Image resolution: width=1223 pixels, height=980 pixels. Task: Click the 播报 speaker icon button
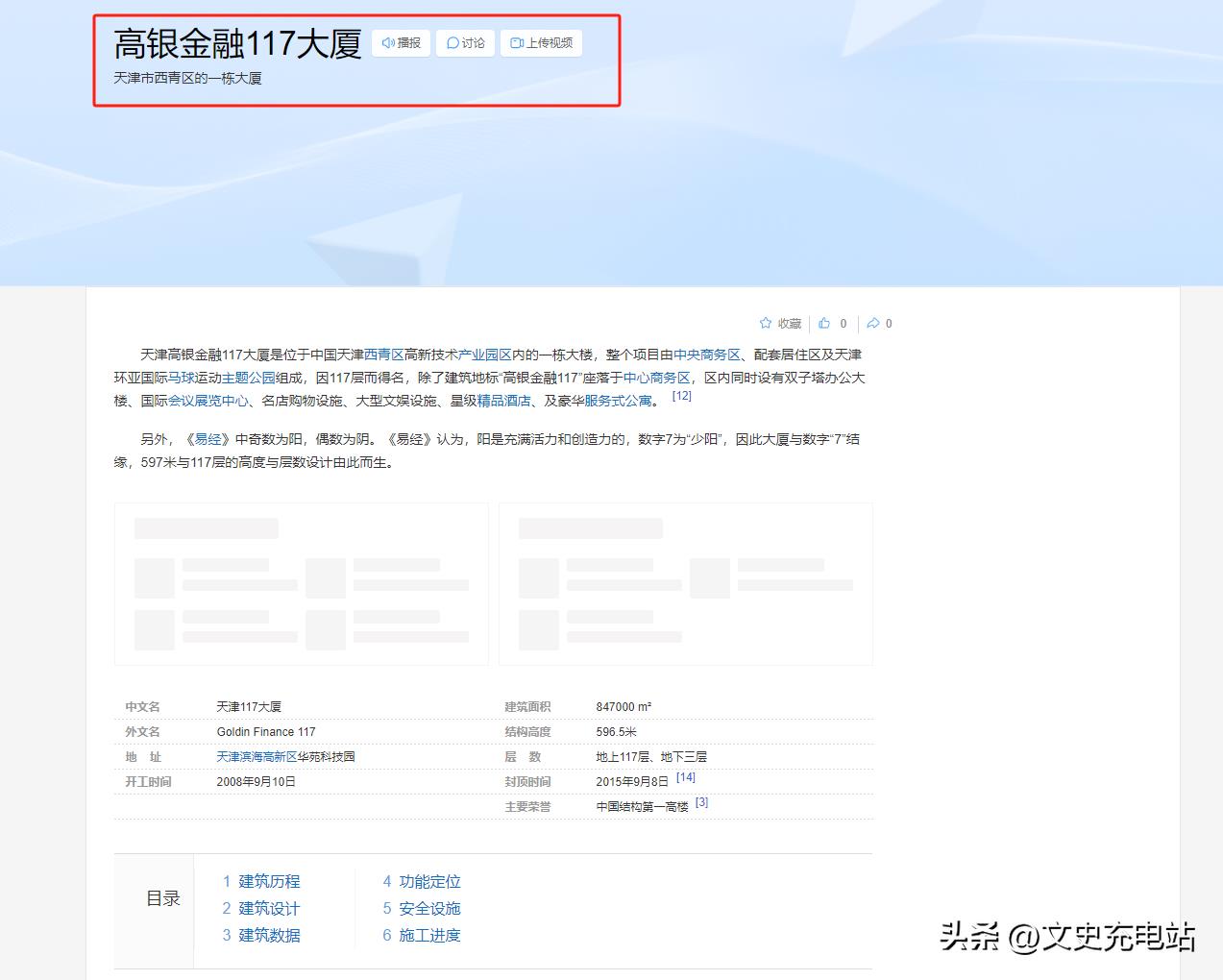[x=401, y=43]
